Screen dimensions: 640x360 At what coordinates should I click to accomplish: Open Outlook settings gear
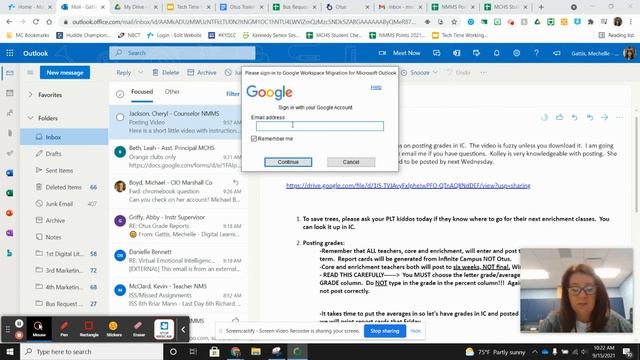[516, 53]
